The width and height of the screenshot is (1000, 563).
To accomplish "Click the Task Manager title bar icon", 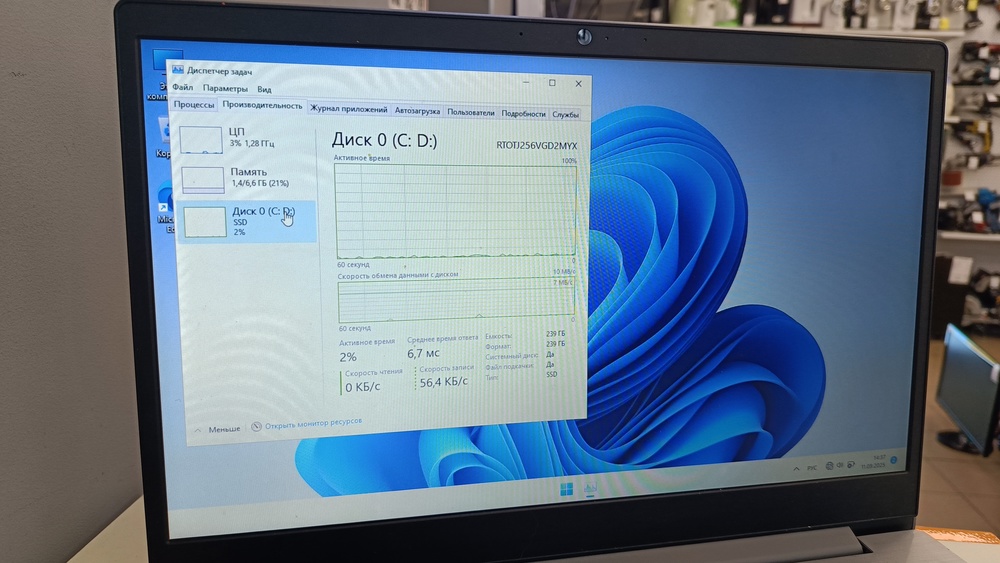I will pyautogui.click(x=178, y=69).
